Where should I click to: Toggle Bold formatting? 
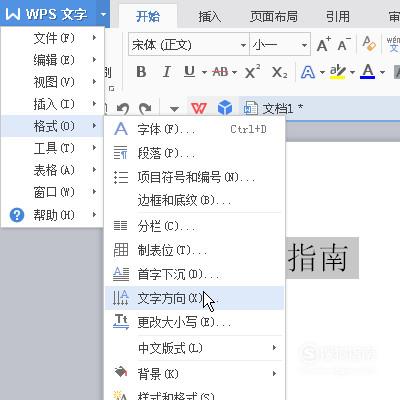pos(141,72)
